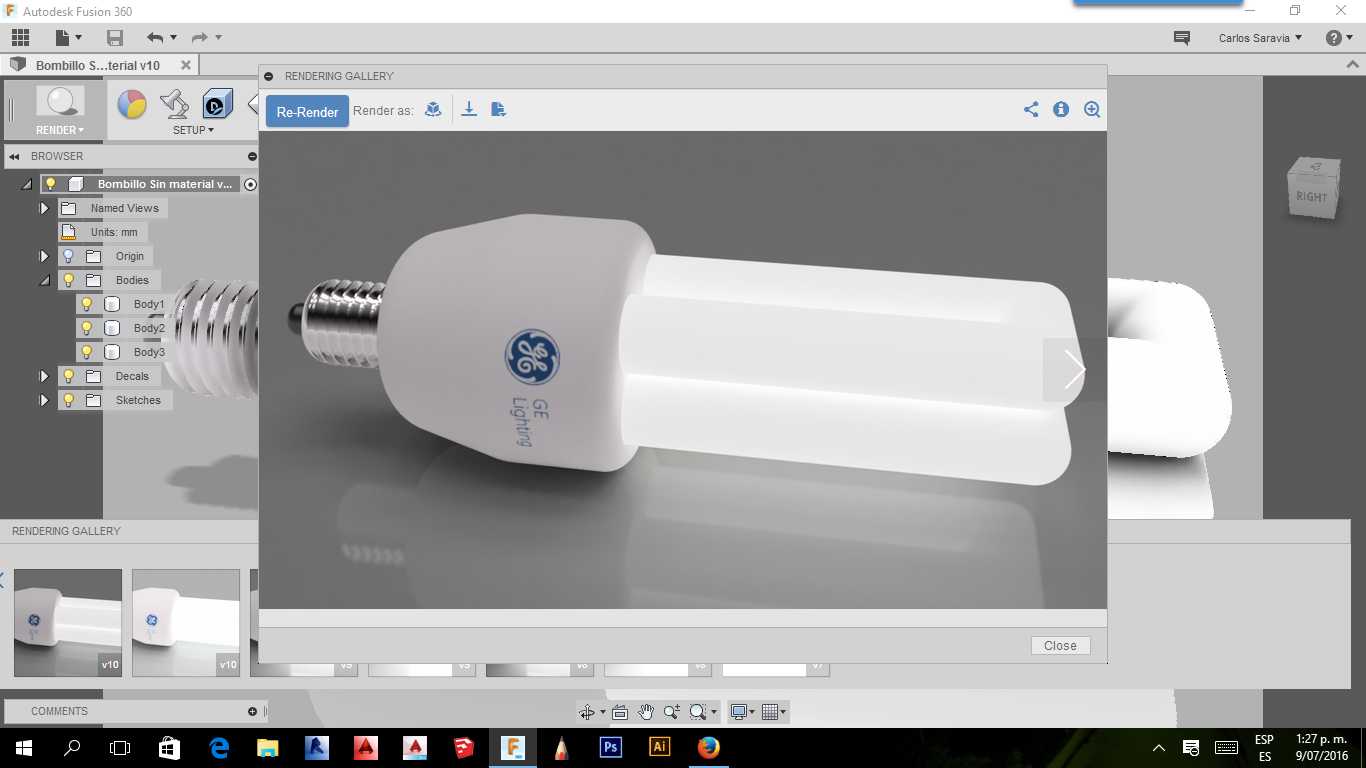Toggle the Bodies folder light bulb
The height and width of the screenshot is (768, 1366).
[x=68, y=280]
